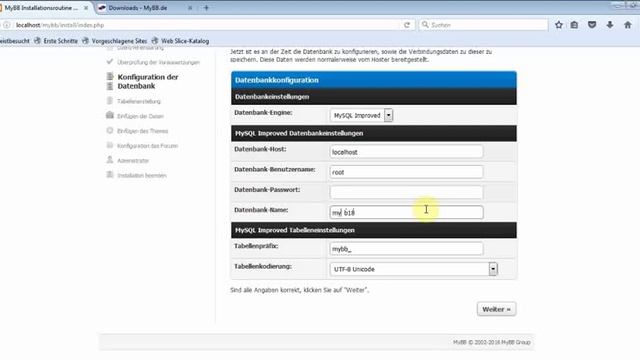
Task: Click the Einfügen der Daten step icon
Action: tap(110, 116)
